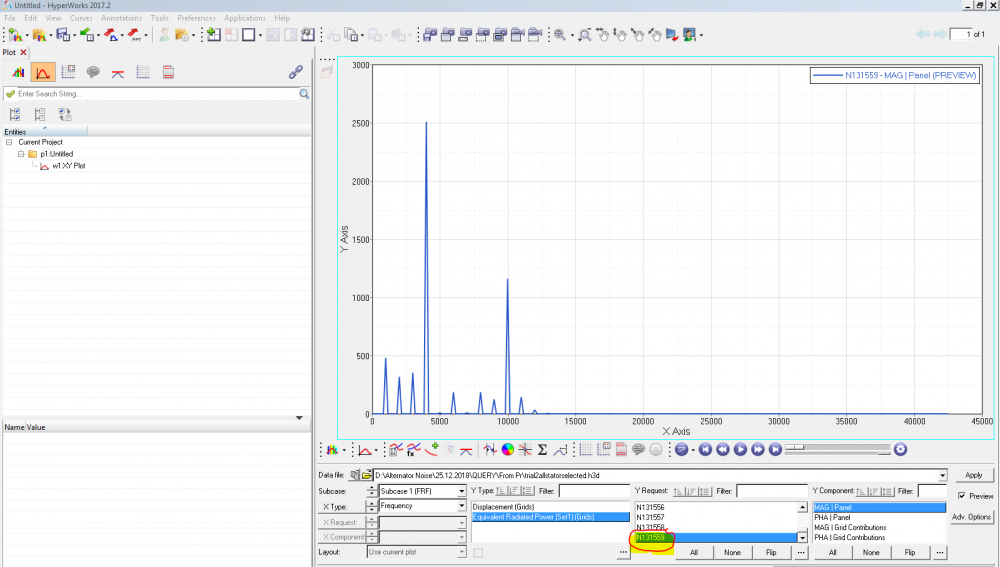Click the None button under Y Request
This screenshot has width=1000, height=567.
click(x=732, y=552)
